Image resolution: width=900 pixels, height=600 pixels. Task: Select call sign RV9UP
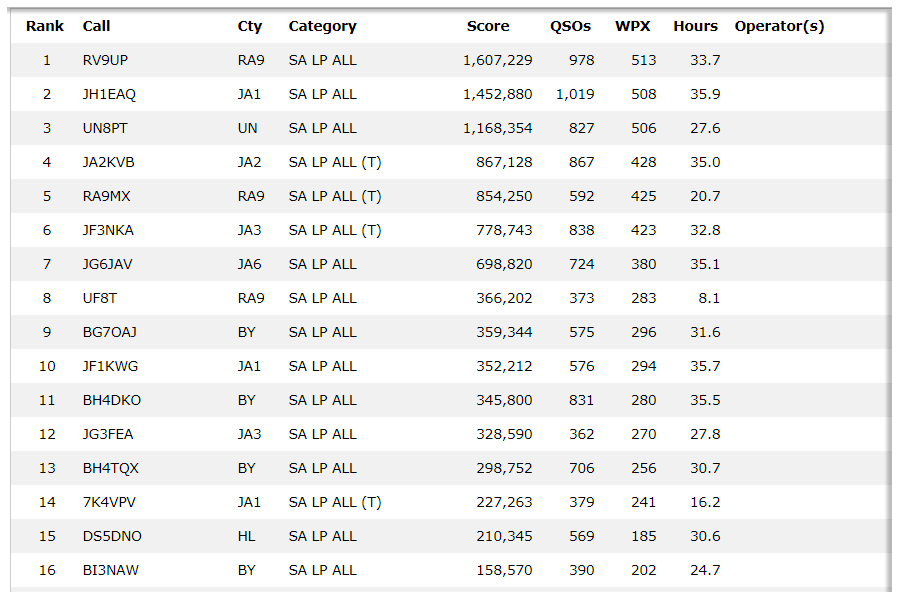pyautogui.click(x=105, y=60)
